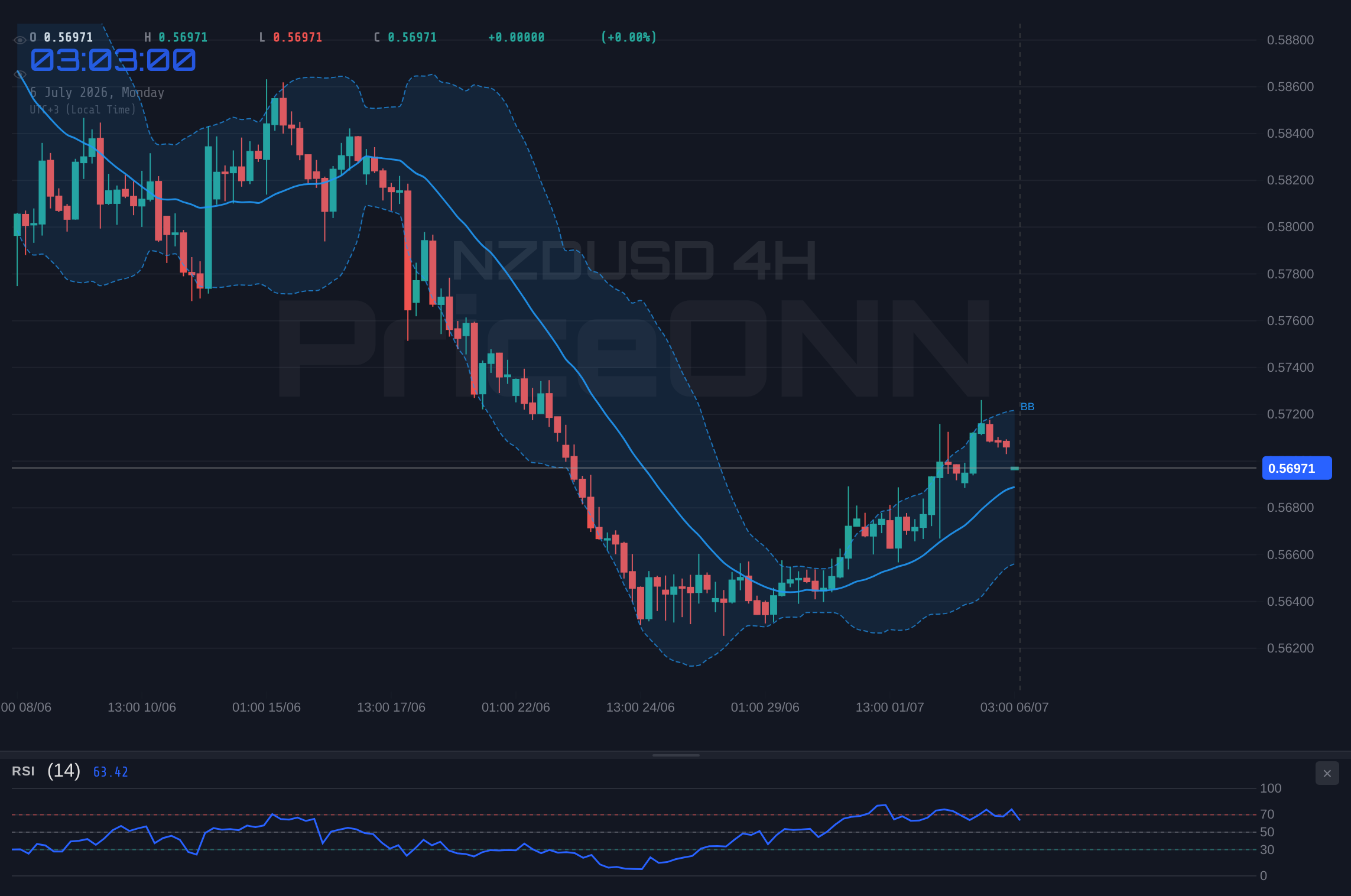Click the RSI scale label 30

1267,850
